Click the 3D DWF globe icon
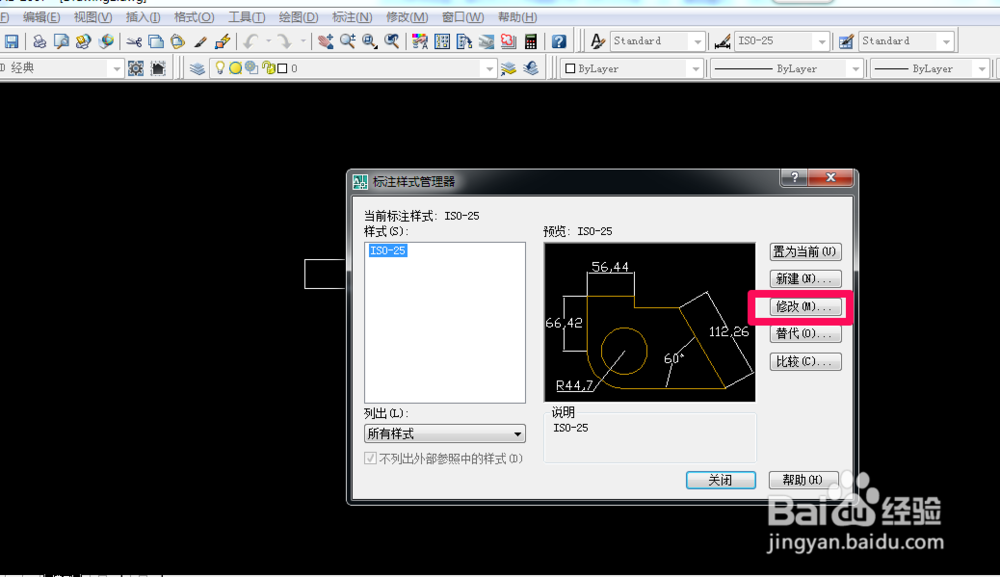Viewport: 1000px width, 577px height. [106, 42]
